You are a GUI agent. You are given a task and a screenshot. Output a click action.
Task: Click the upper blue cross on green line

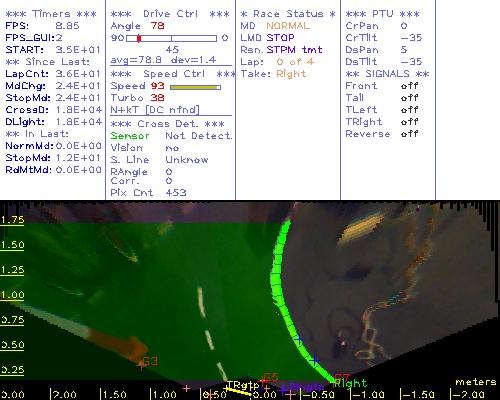coord(299,339)
